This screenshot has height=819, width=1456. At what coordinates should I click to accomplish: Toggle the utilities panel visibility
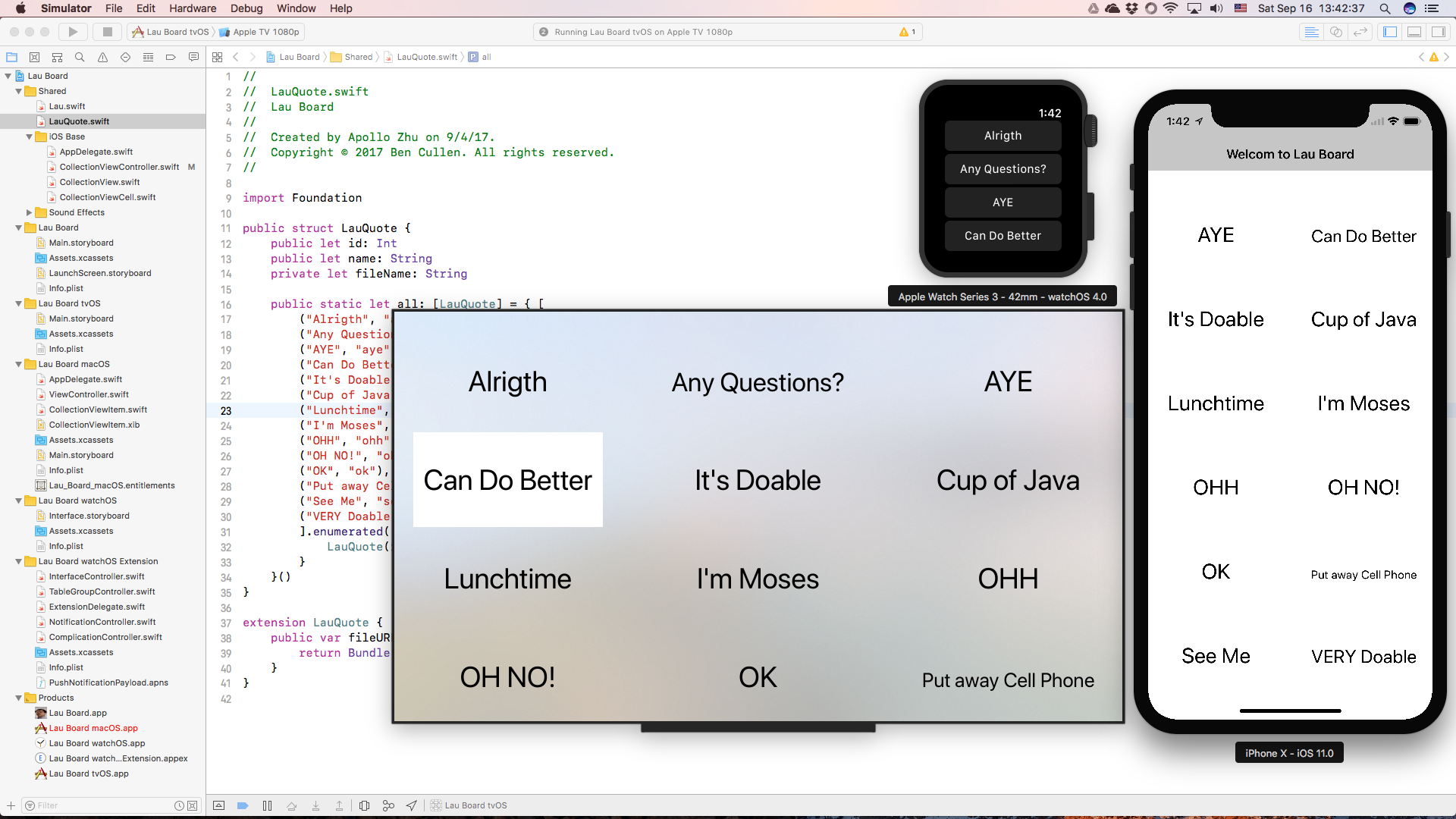pos(1439,32)
